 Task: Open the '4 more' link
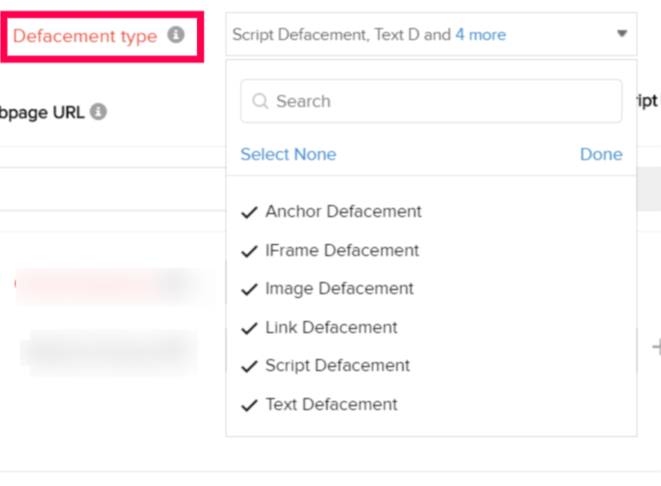coord(480,35)
